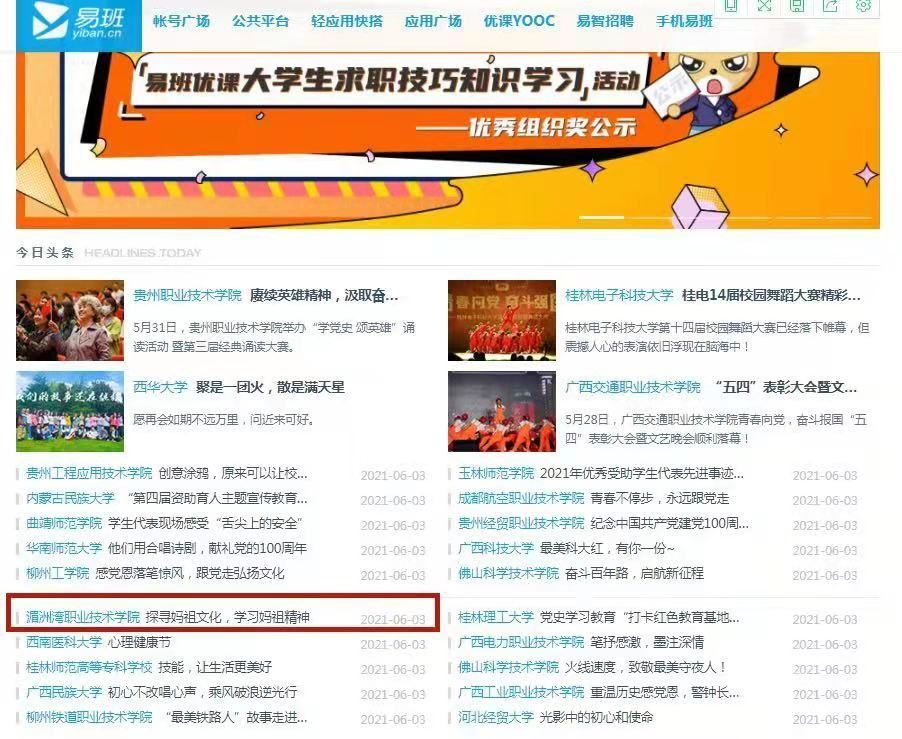Image resolution: width=902 pixels, height=739 pixels.
Task: Open headline 桂电14届校园舞蹈大赛精彩...
Action: click(771, 296)
